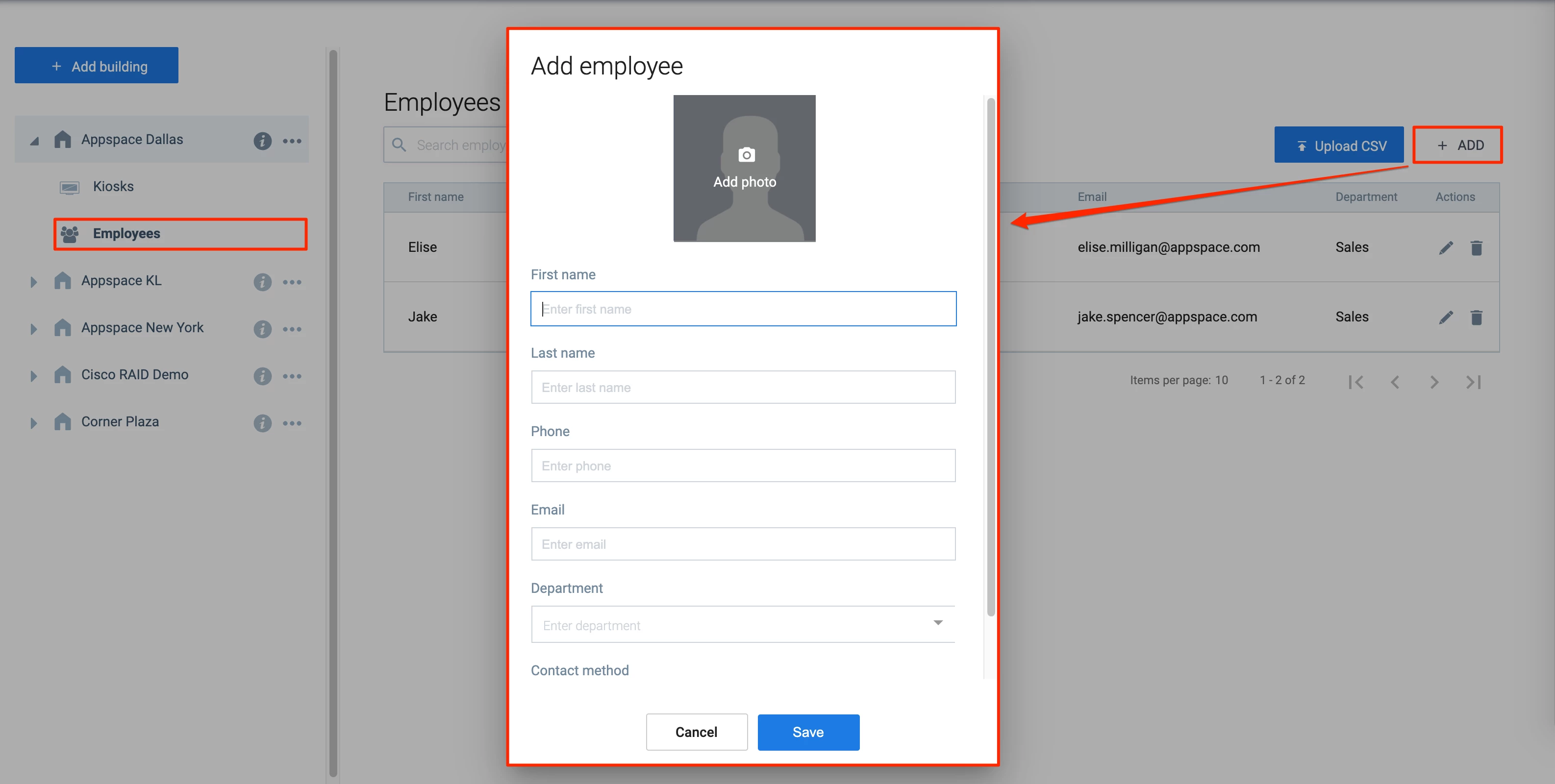Screen dimensions: 1555x784
Task: Click the info icon for Appspace Dallas
Action: click(x=262, y=141)
